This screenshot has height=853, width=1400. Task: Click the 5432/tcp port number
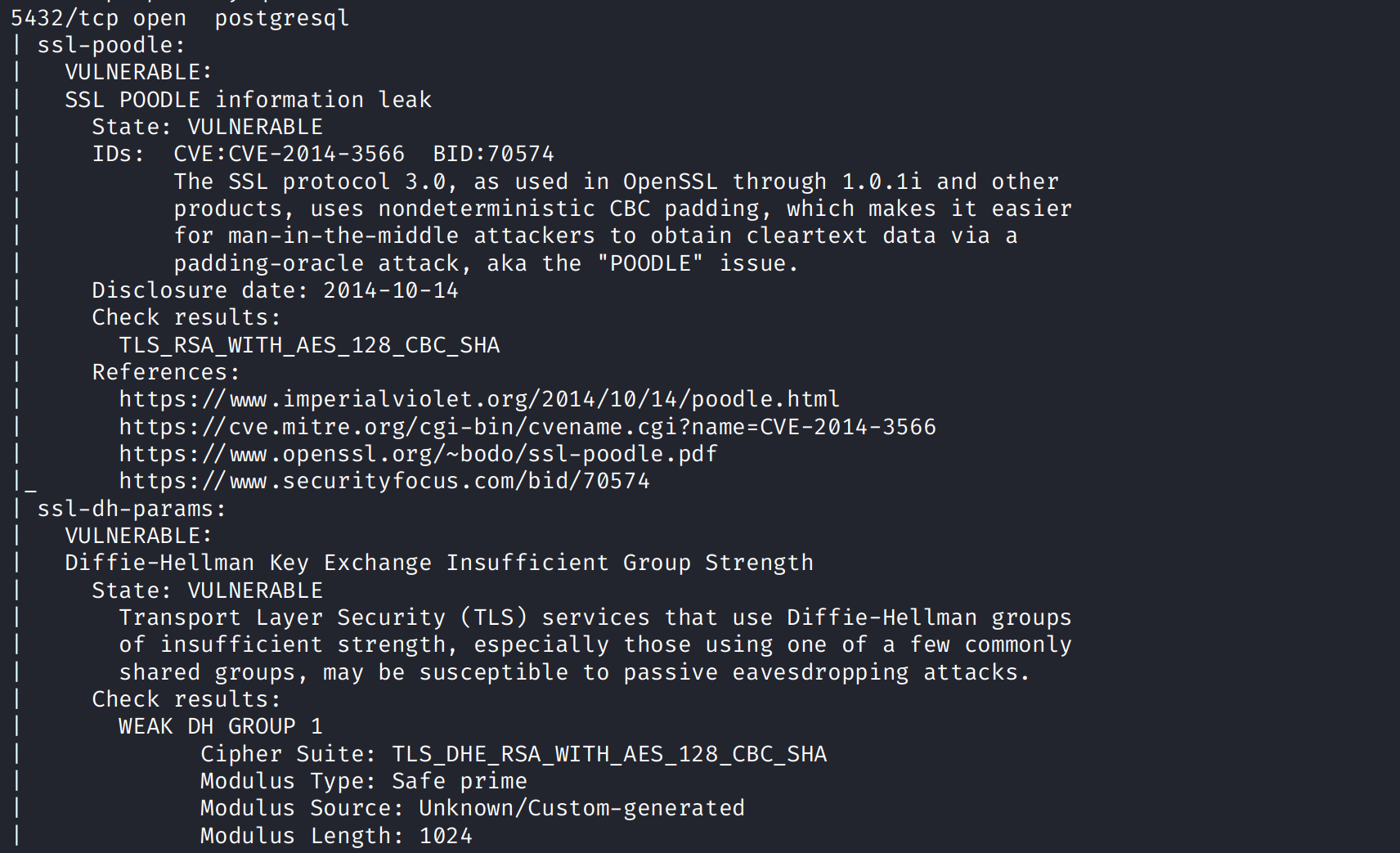[65, 18]
